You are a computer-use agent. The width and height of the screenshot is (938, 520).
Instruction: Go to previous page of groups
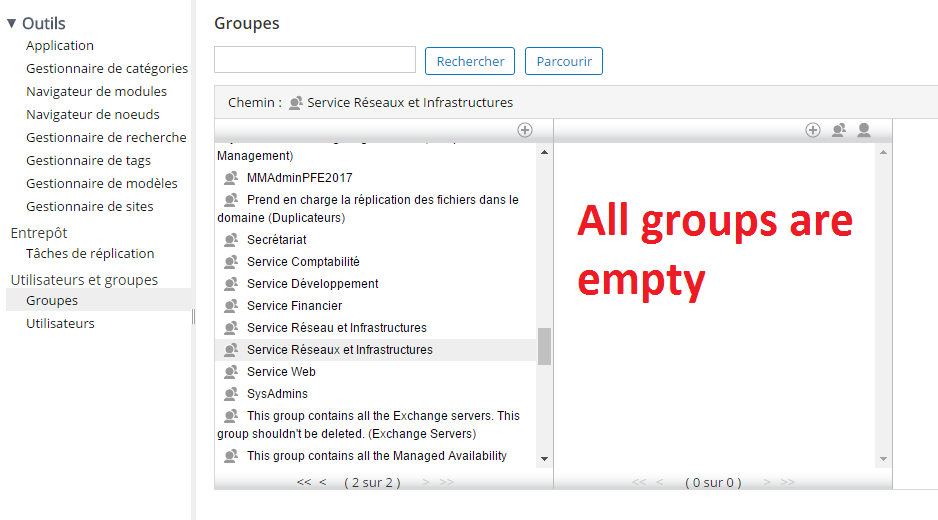(323, 482)
